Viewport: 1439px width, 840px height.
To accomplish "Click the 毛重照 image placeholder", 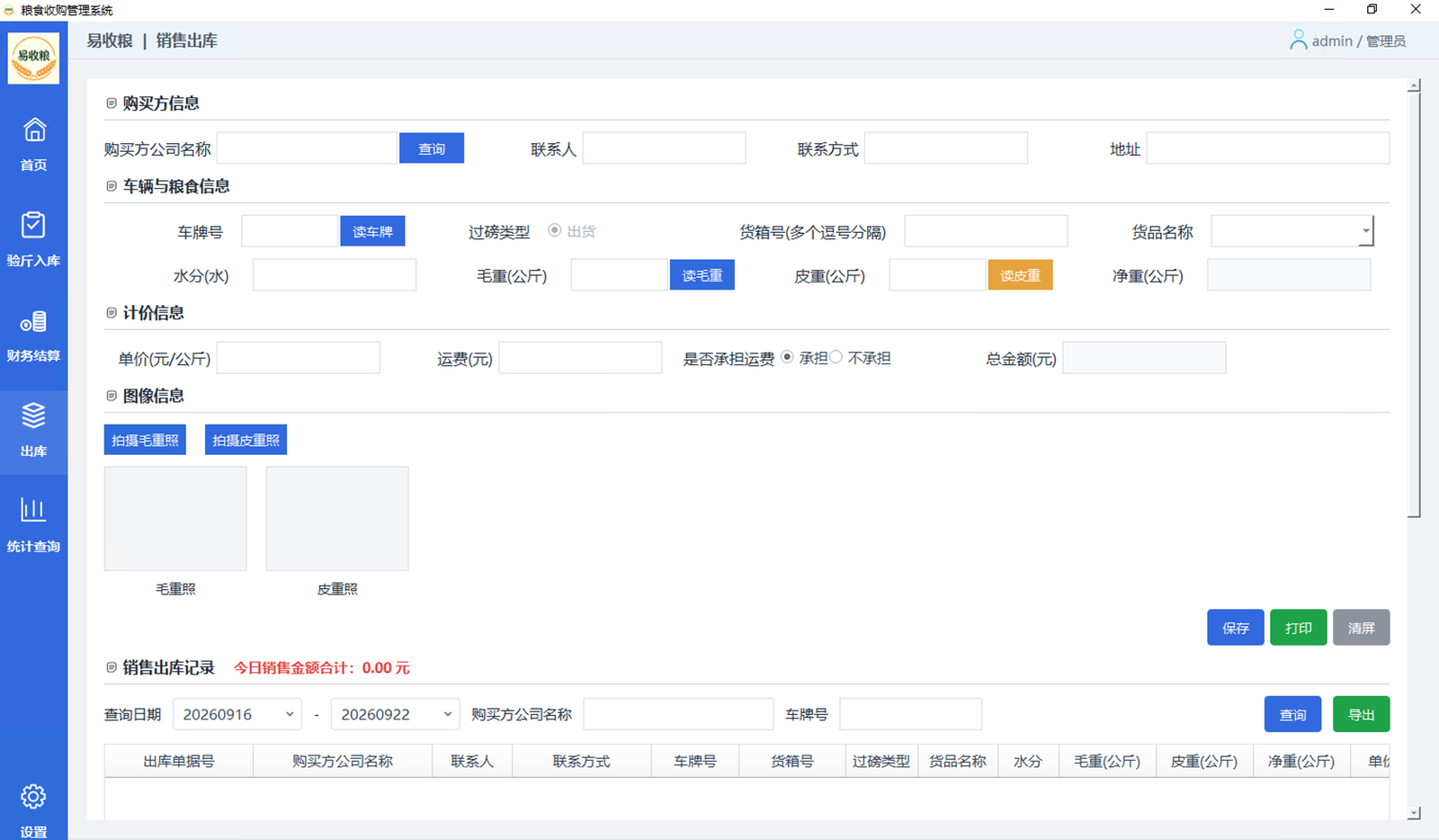I will (x=175, y=518).
